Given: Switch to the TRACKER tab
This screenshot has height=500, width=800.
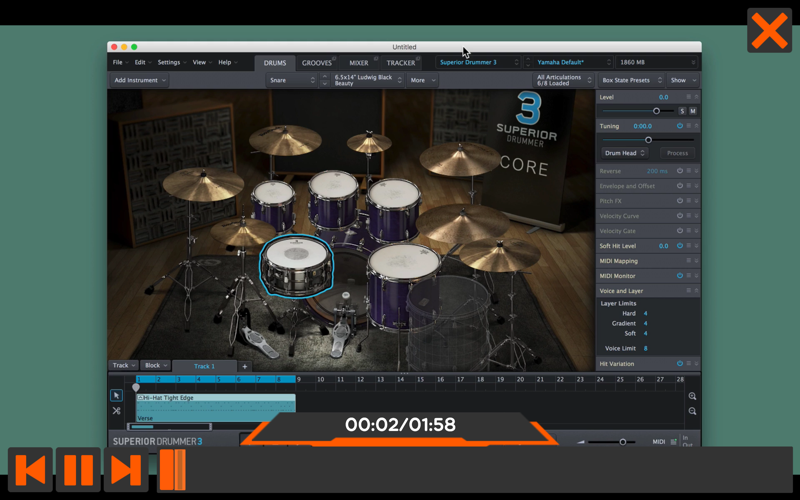Looking at the screenshot, I should coord(401,63).
